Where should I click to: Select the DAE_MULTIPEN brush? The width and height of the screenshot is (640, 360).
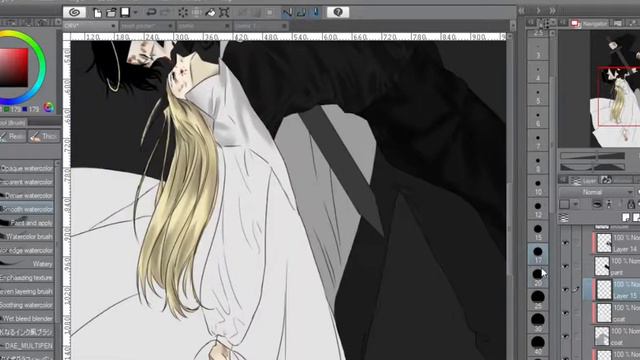(27, 346)
